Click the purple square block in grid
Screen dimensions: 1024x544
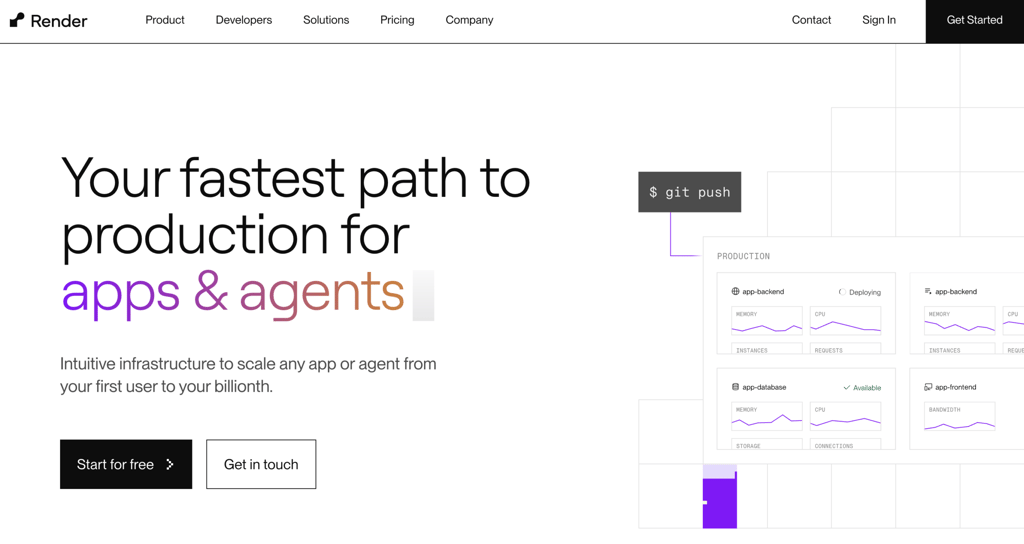click(720, 503)
